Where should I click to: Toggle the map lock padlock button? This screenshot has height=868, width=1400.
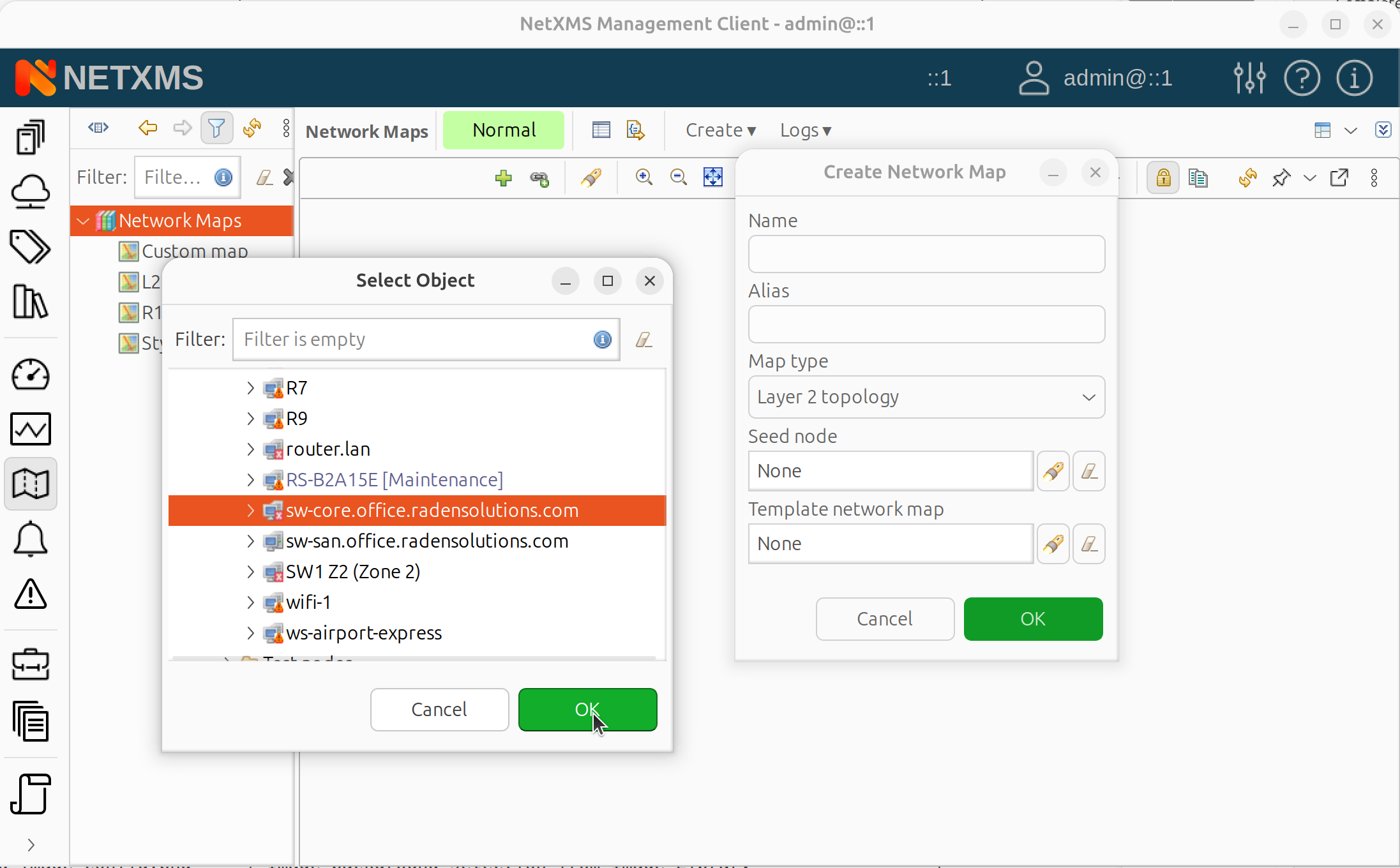pos(1163,177)
